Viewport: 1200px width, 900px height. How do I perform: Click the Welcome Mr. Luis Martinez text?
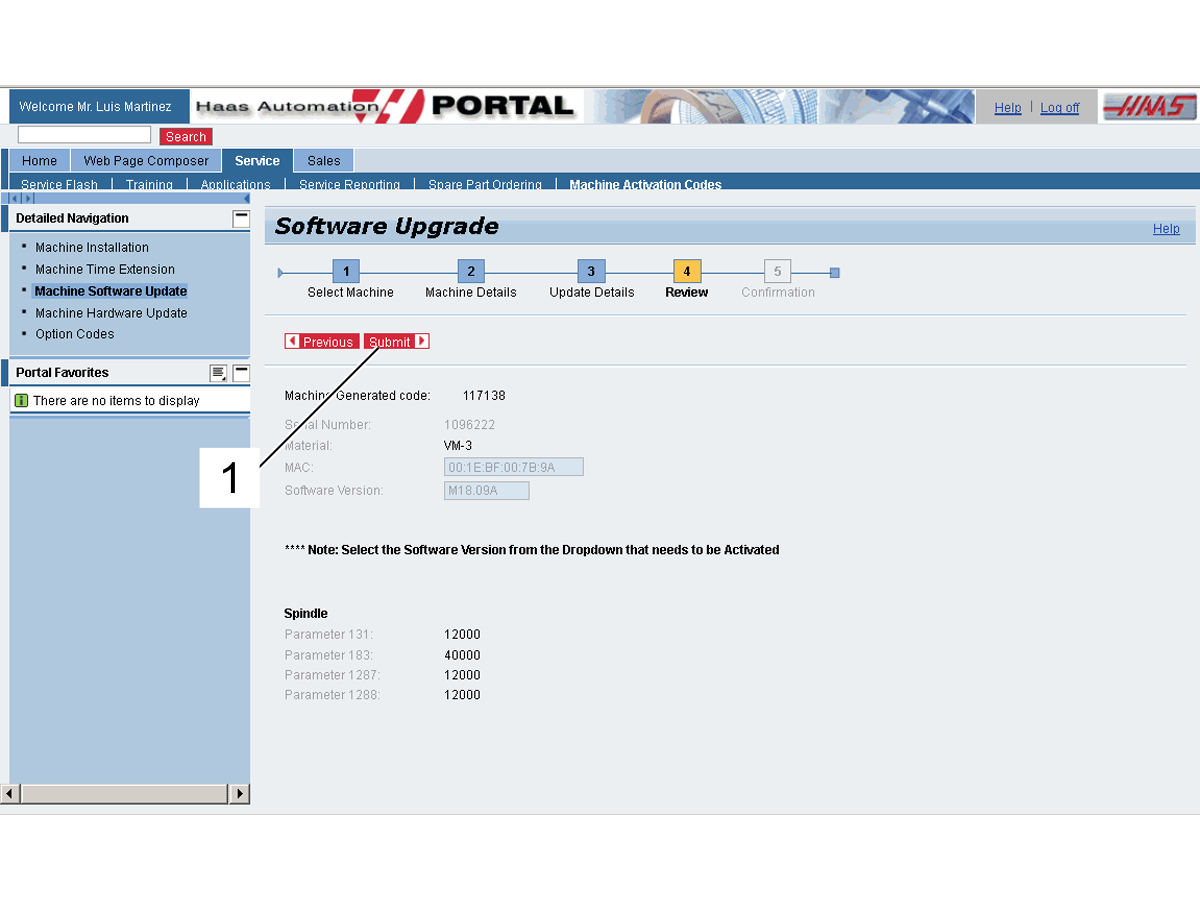click(x=95, y=107)
